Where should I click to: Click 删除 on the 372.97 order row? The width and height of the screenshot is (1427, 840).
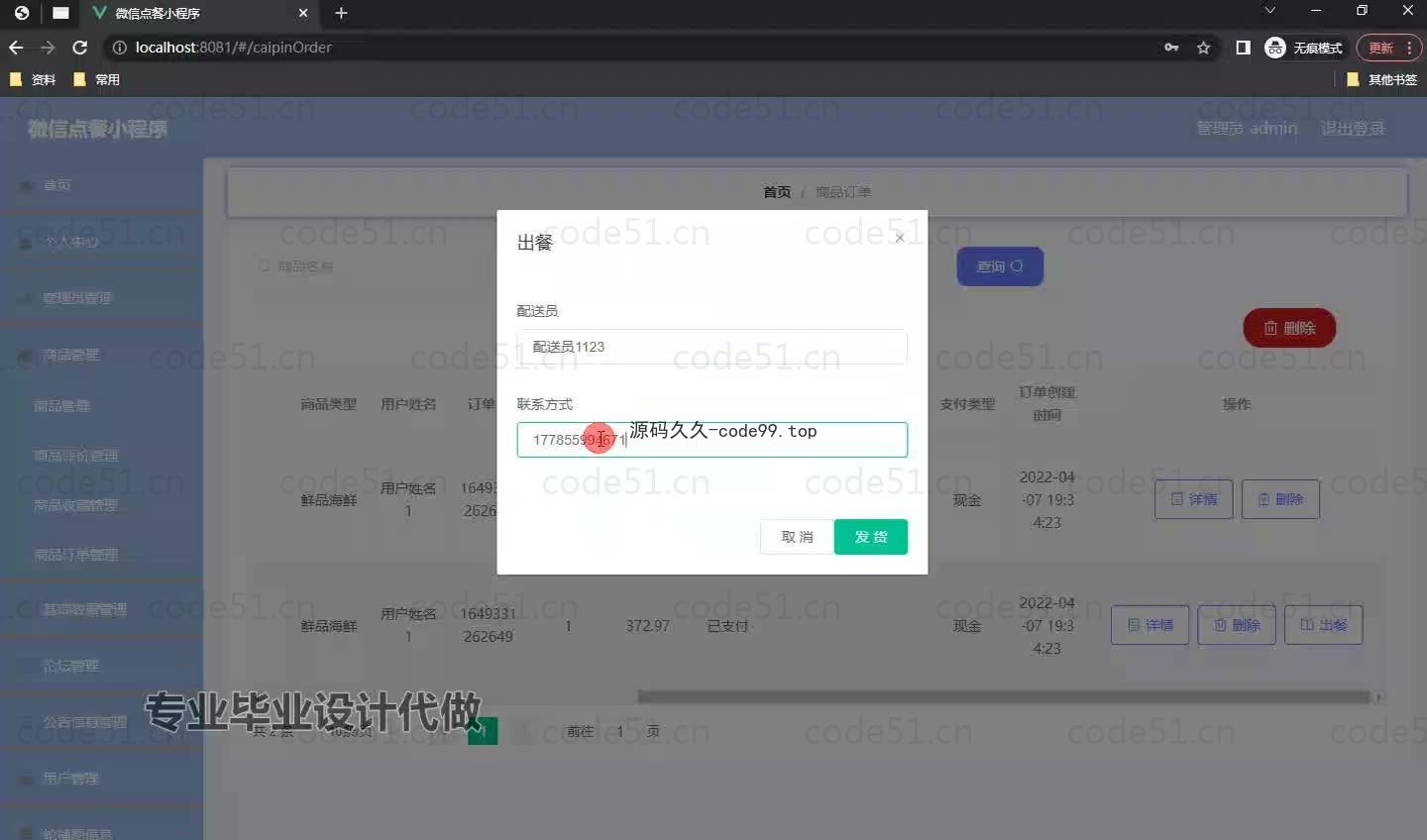pyautogui.click(x=1237, y=625)
